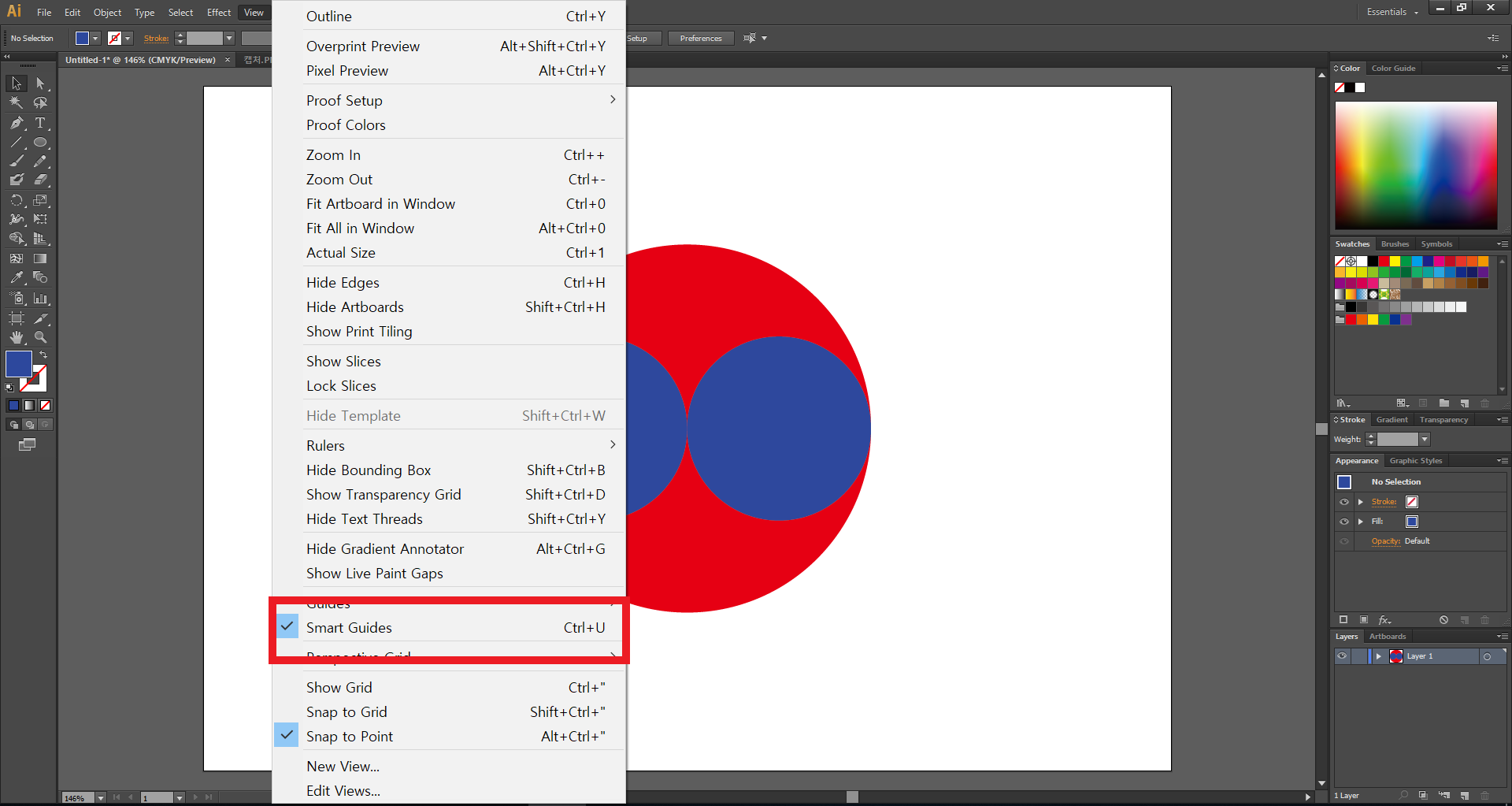Viewport: 1512px width, 806px height.
Task: Expand Proof Setup submenu
Action: (x=449, y=101)
